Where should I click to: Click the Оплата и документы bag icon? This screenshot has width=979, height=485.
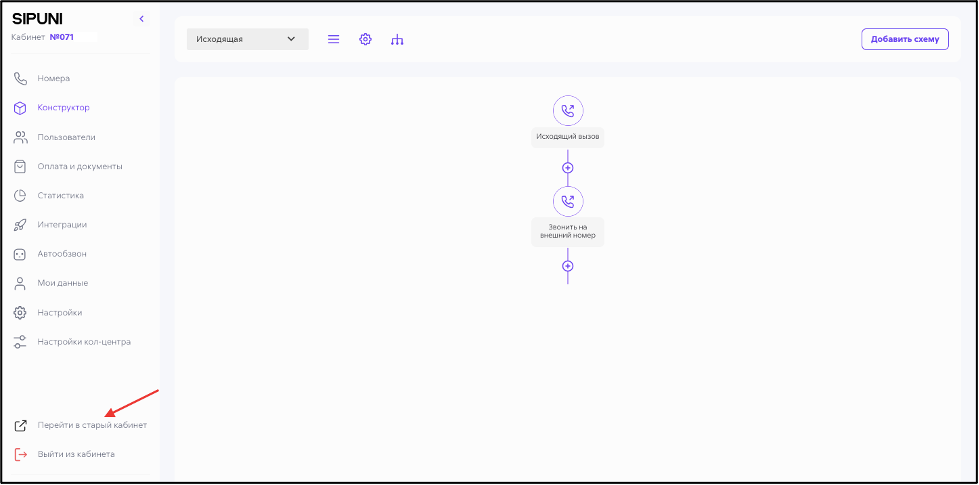21,167
